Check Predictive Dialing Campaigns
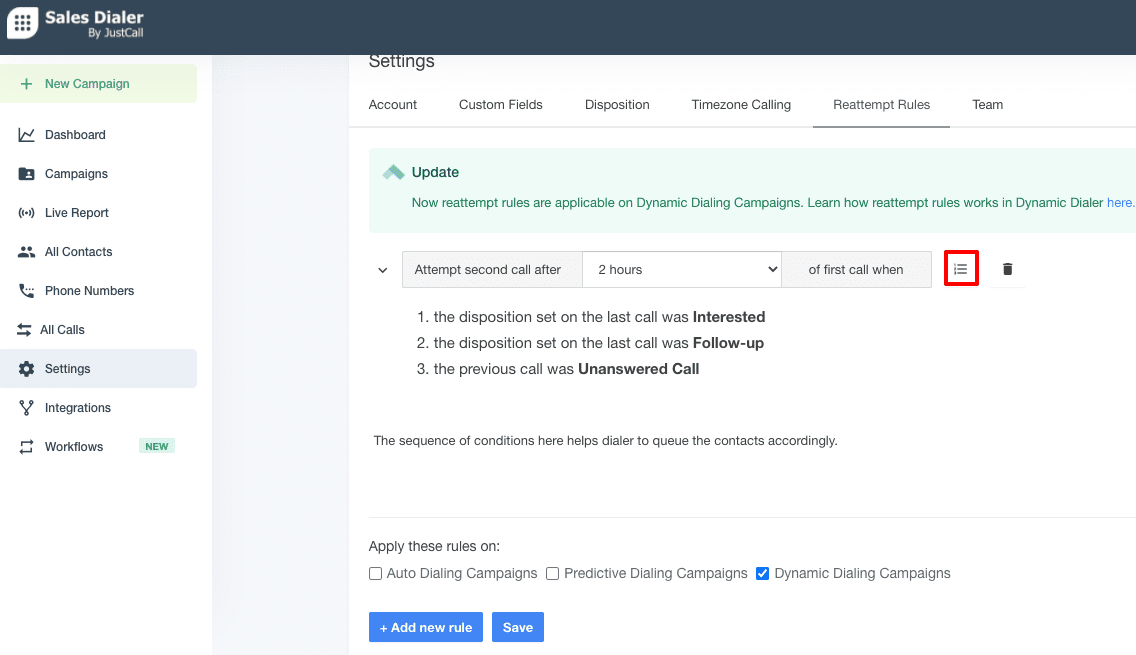This screenshot has height=655, width=1136. [552, 573]
